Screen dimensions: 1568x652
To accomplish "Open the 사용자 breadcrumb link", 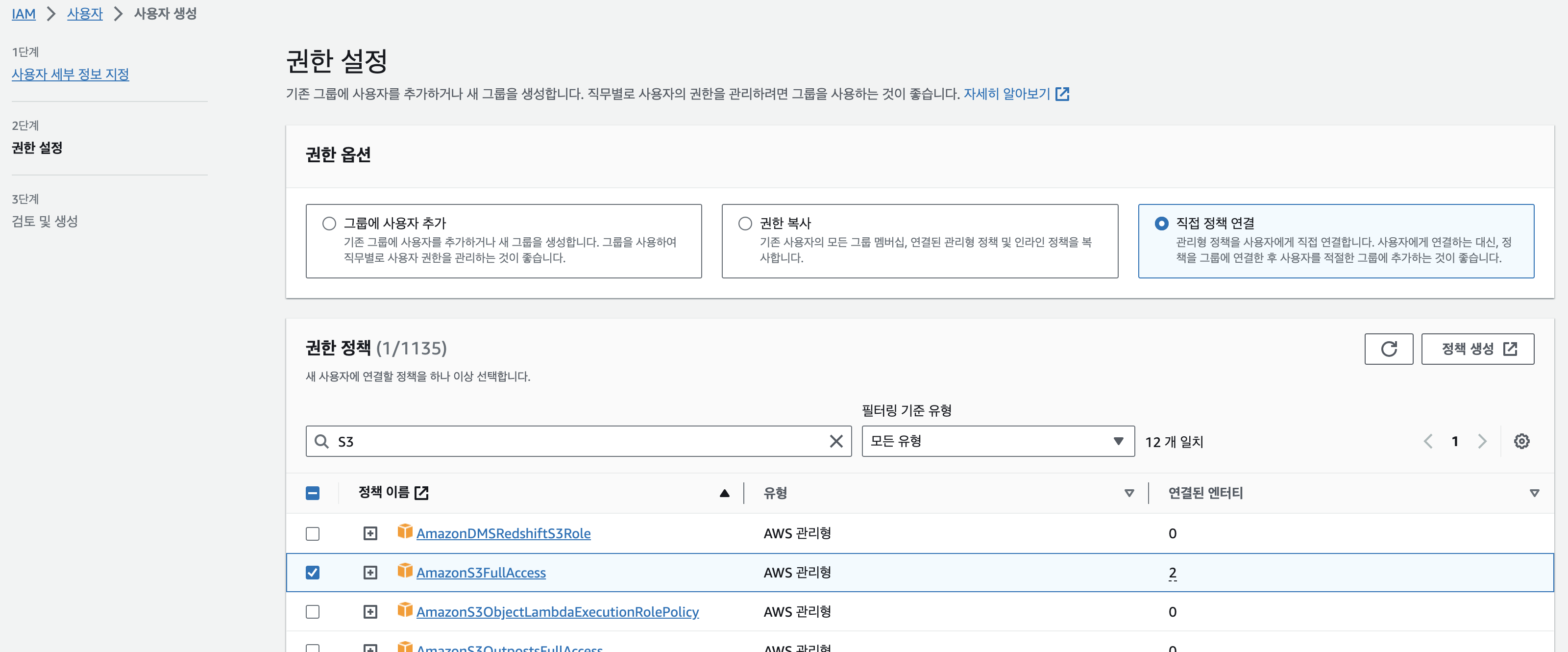I will (85, 13).
